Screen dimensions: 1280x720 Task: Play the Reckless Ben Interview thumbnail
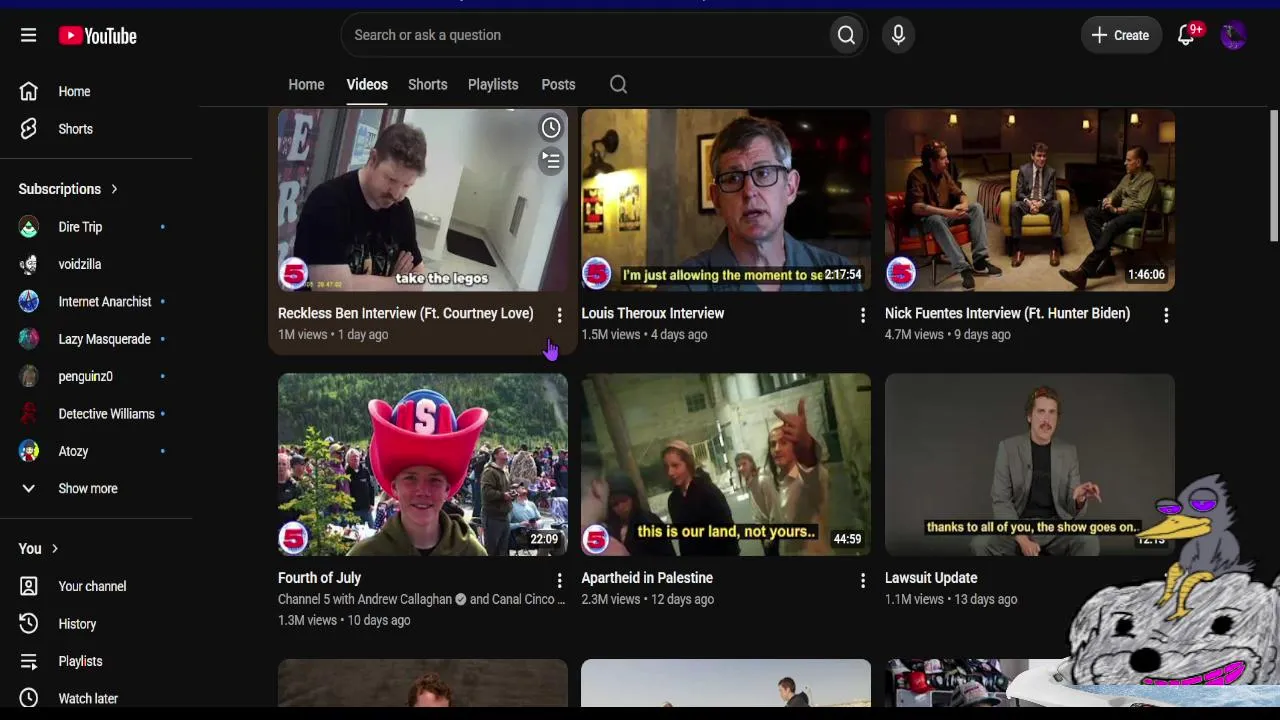click(423, 200)
